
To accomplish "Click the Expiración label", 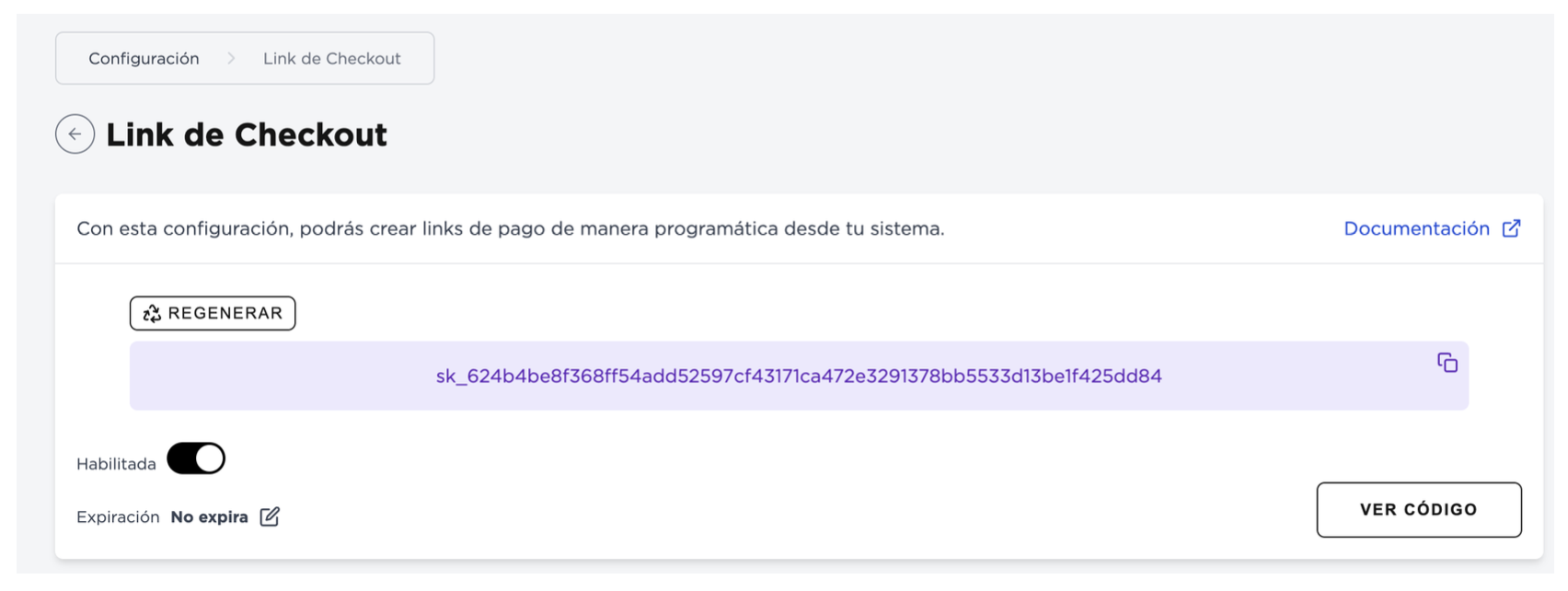I will tap(118, 517).
